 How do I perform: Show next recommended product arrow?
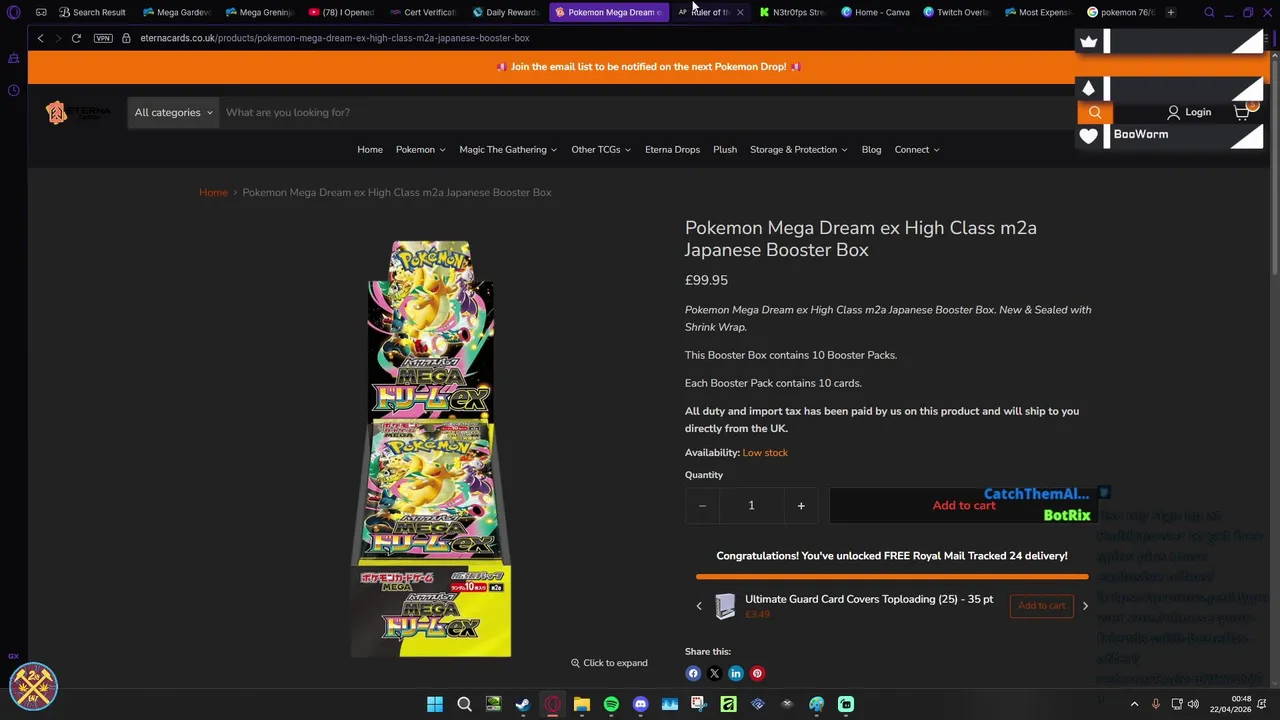pos(1085,606)
